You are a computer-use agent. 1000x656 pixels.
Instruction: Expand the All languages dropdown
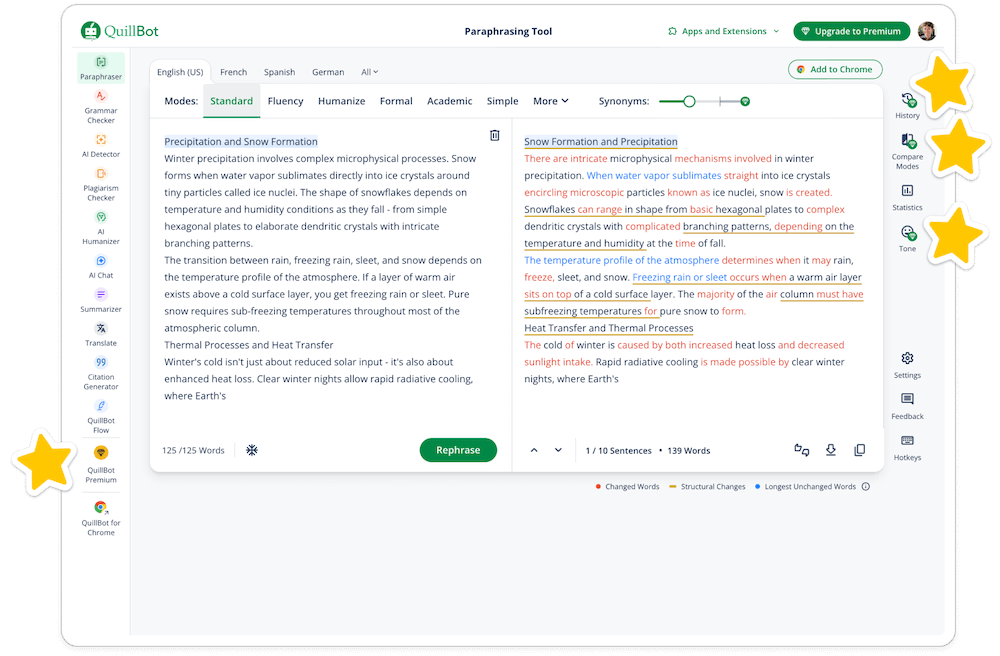coord(369,72)
